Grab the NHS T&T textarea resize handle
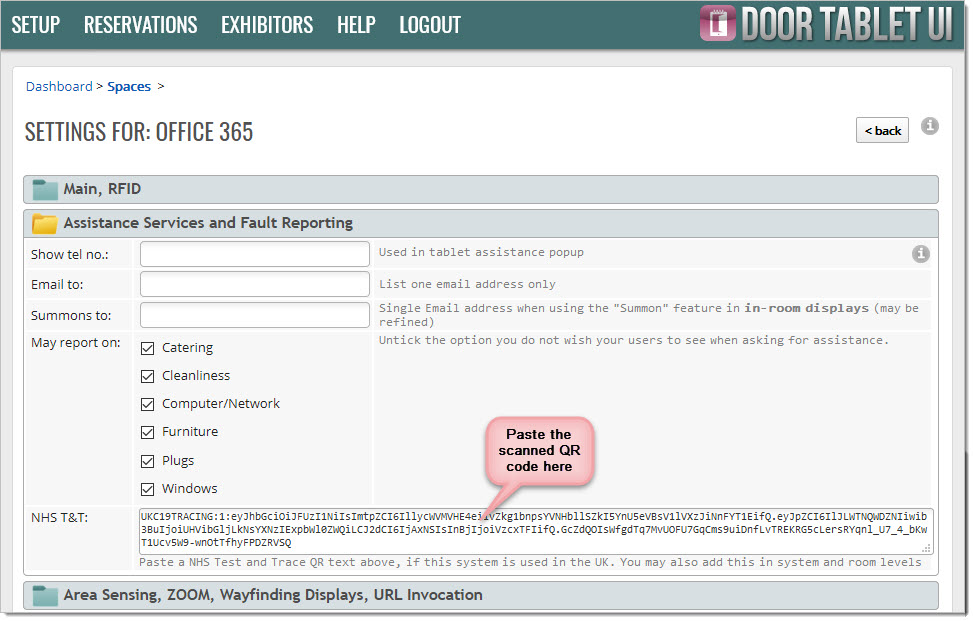 [x=926, y=548]
